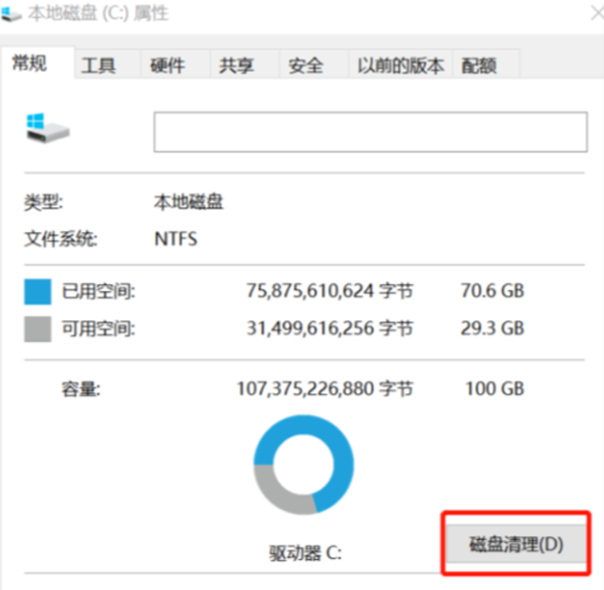604x590 pixels.
Task: Click the 100 GB capacity value
Action: 495,389
